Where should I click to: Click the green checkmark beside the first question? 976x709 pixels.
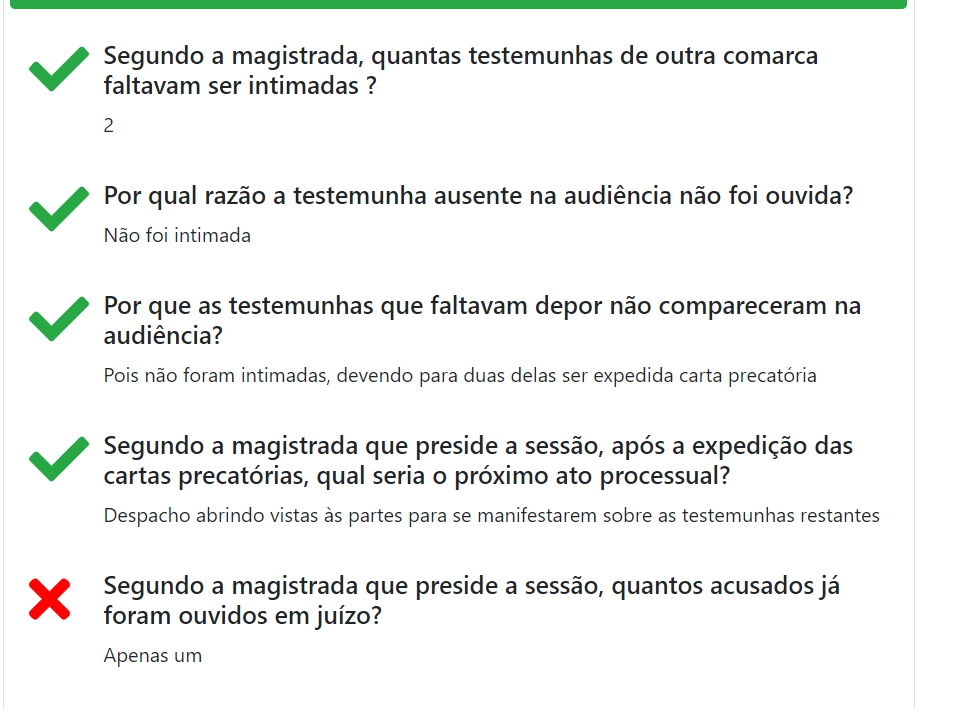coord(59,72)
